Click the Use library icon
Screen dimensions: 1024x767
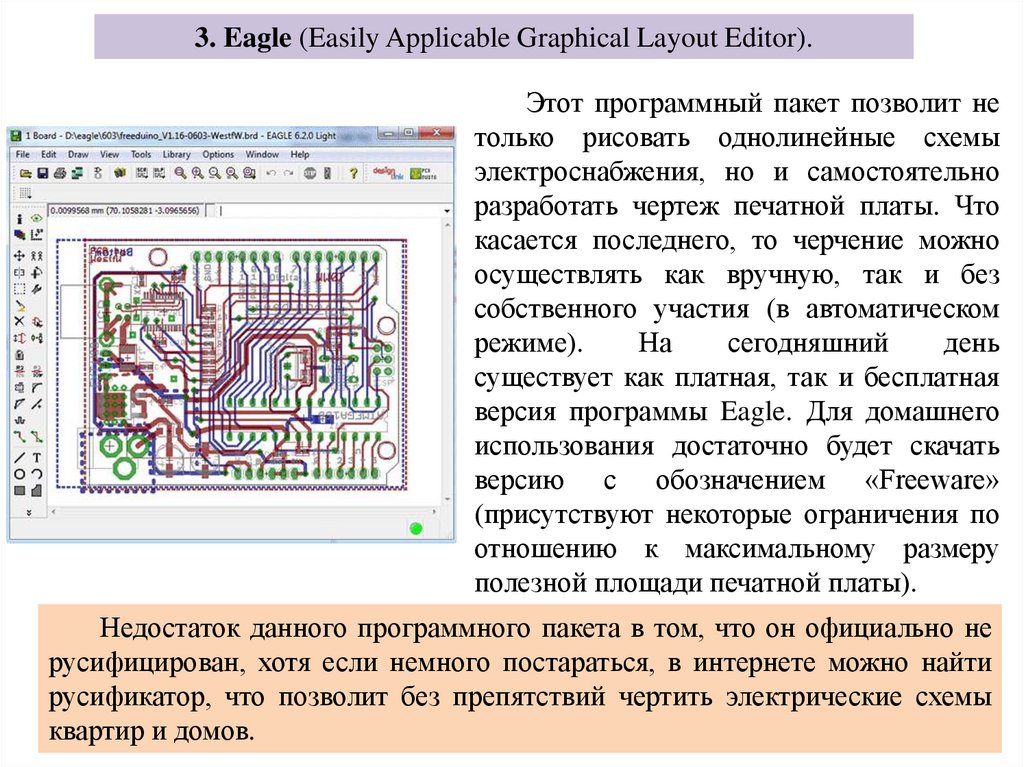pos(120,173)
